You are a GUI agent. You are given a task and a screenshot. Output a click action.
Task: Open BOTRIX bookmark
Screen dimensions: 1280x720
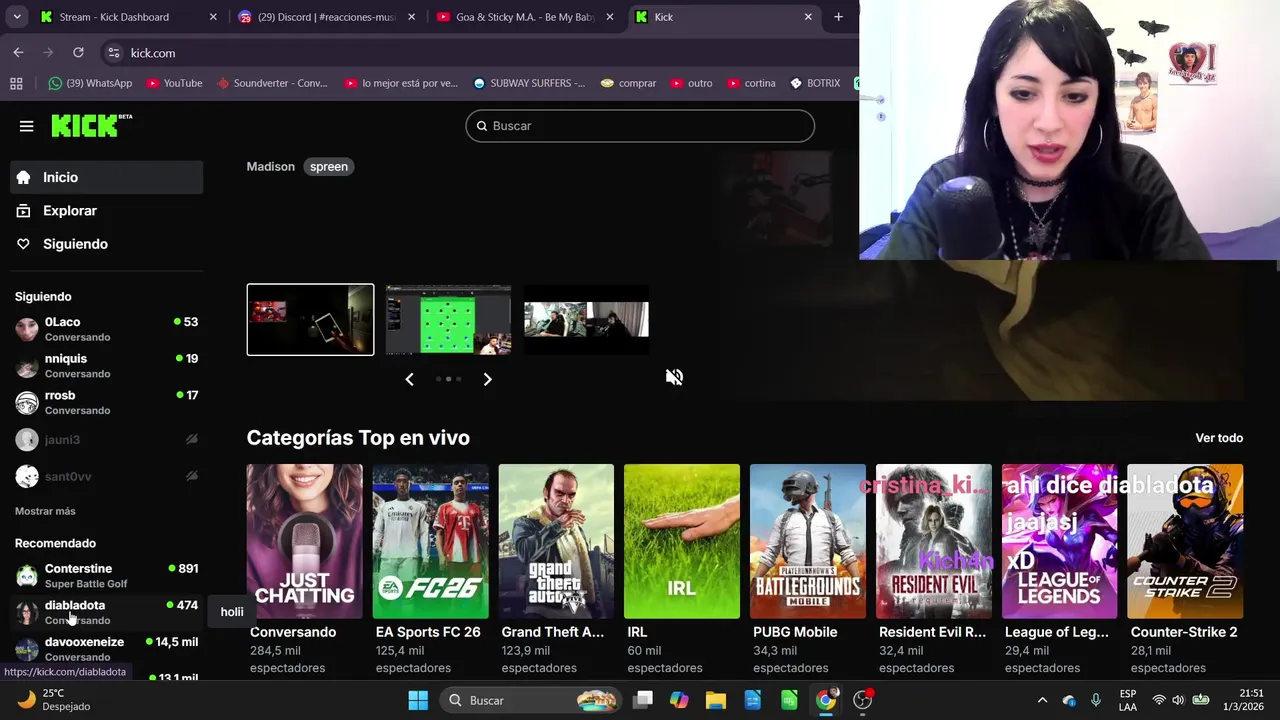tap(815, 83)
